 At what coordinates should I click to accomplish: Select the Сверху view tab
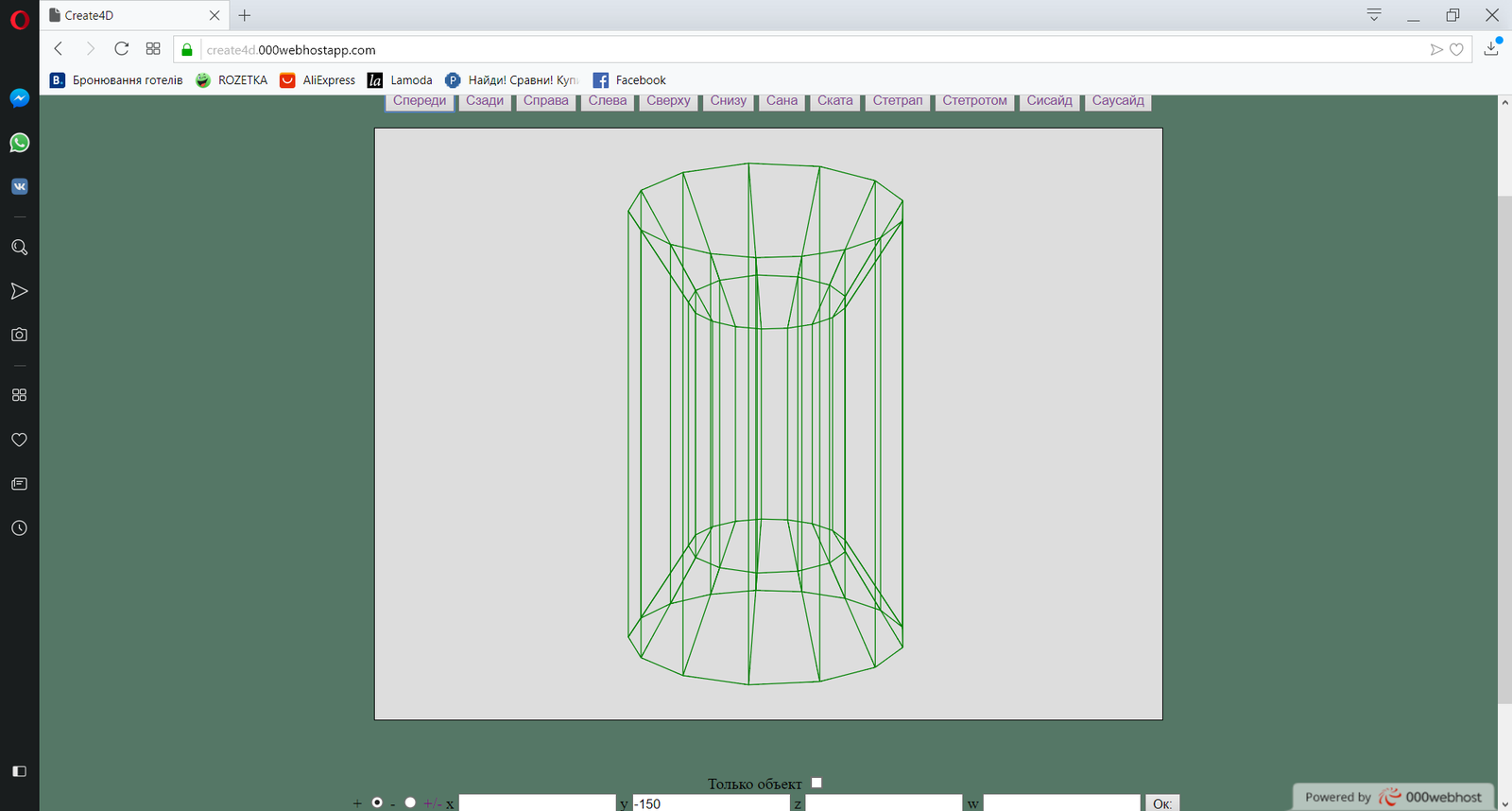(668, 101)
